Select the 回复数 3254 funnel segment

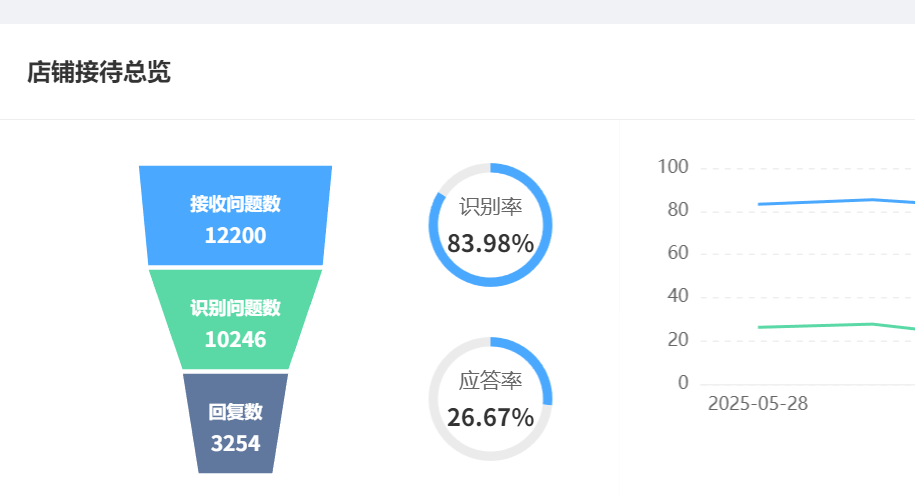point(235,423)
